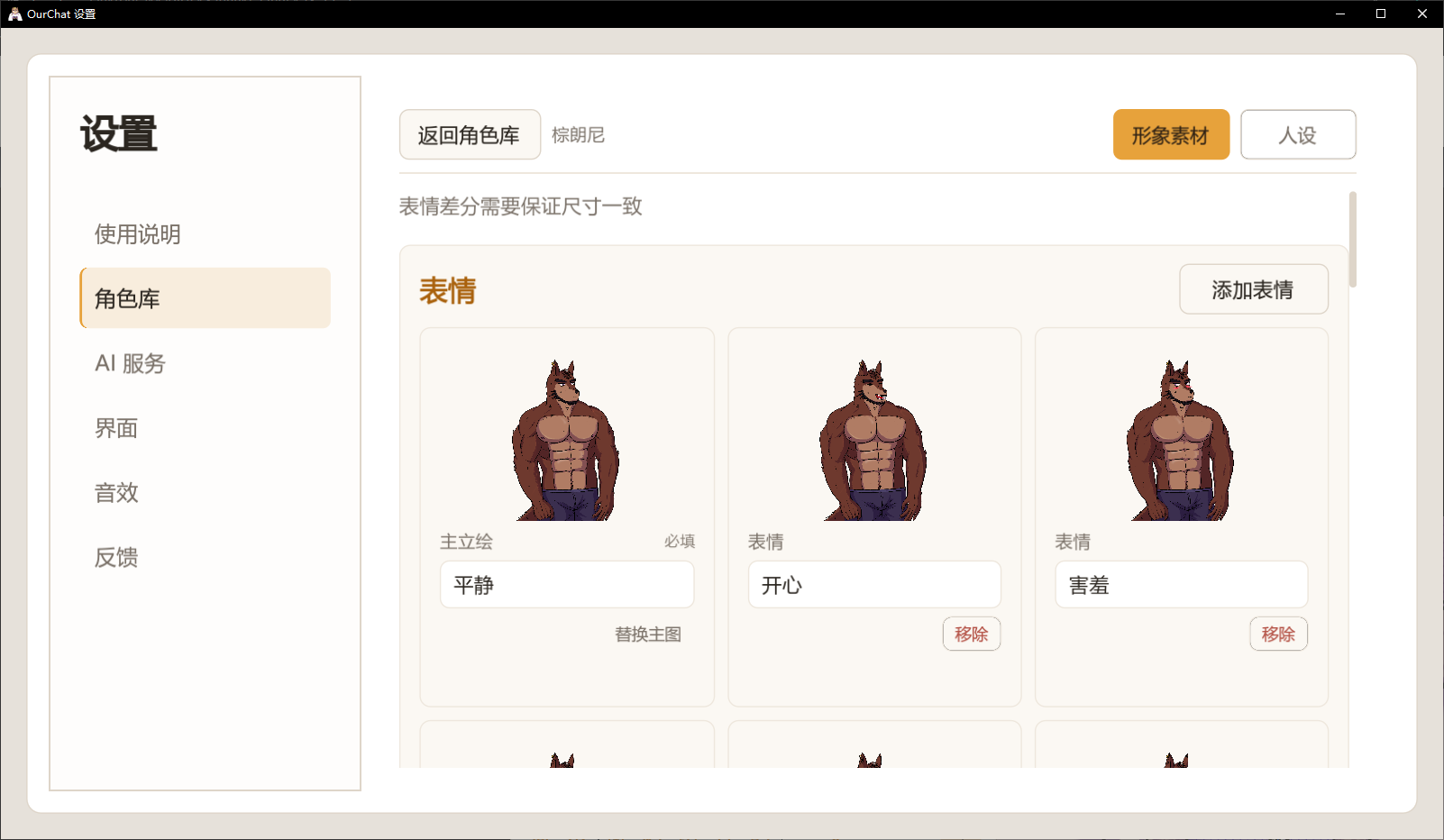Click the 棕朗尼 character name text

[x=578, y=135]
